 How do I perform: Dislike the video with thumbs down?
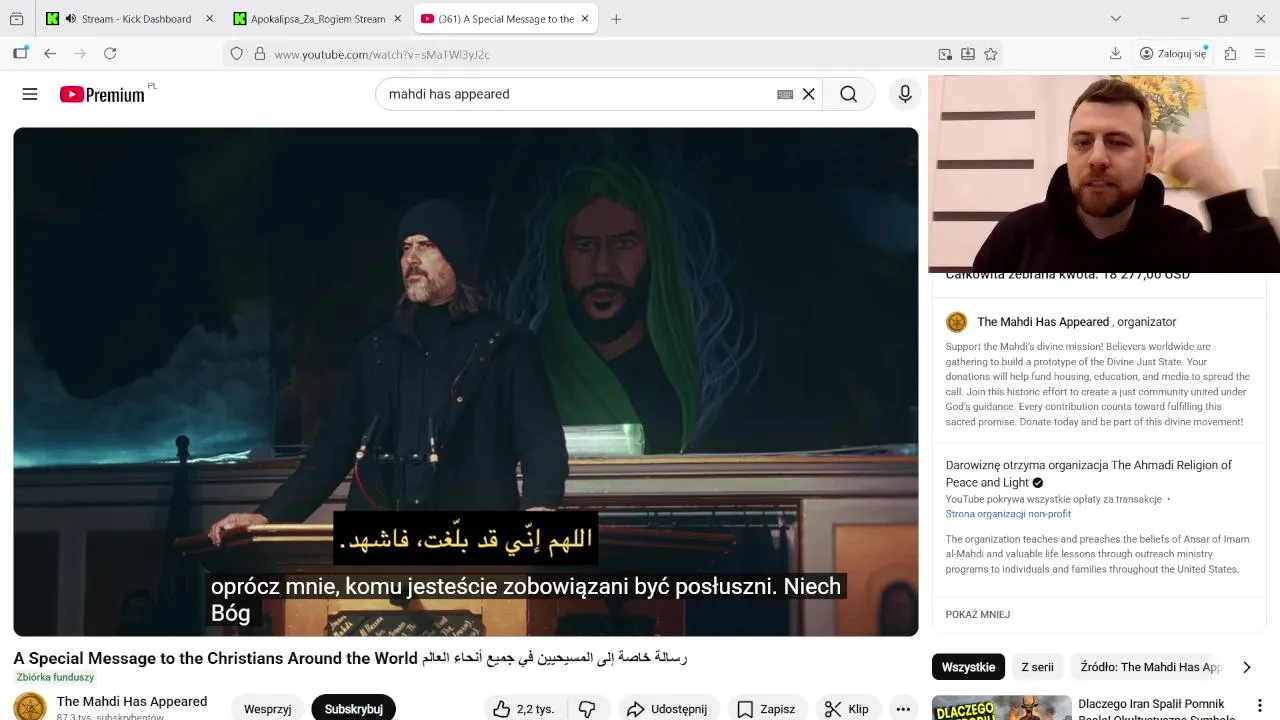[x=587, y=709]
